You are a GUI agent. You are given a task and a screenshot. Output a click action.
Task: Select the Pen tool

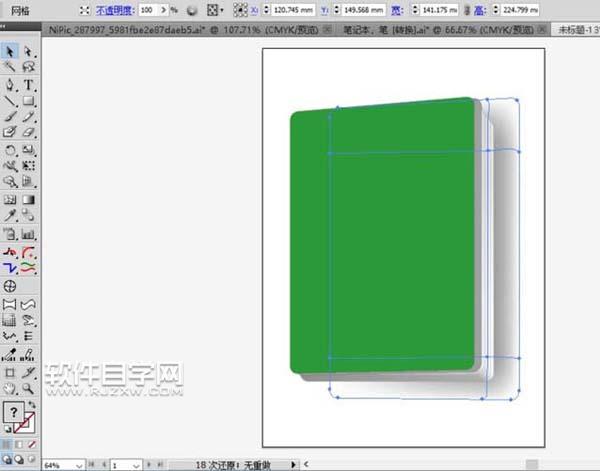click(x=10, y=85)
